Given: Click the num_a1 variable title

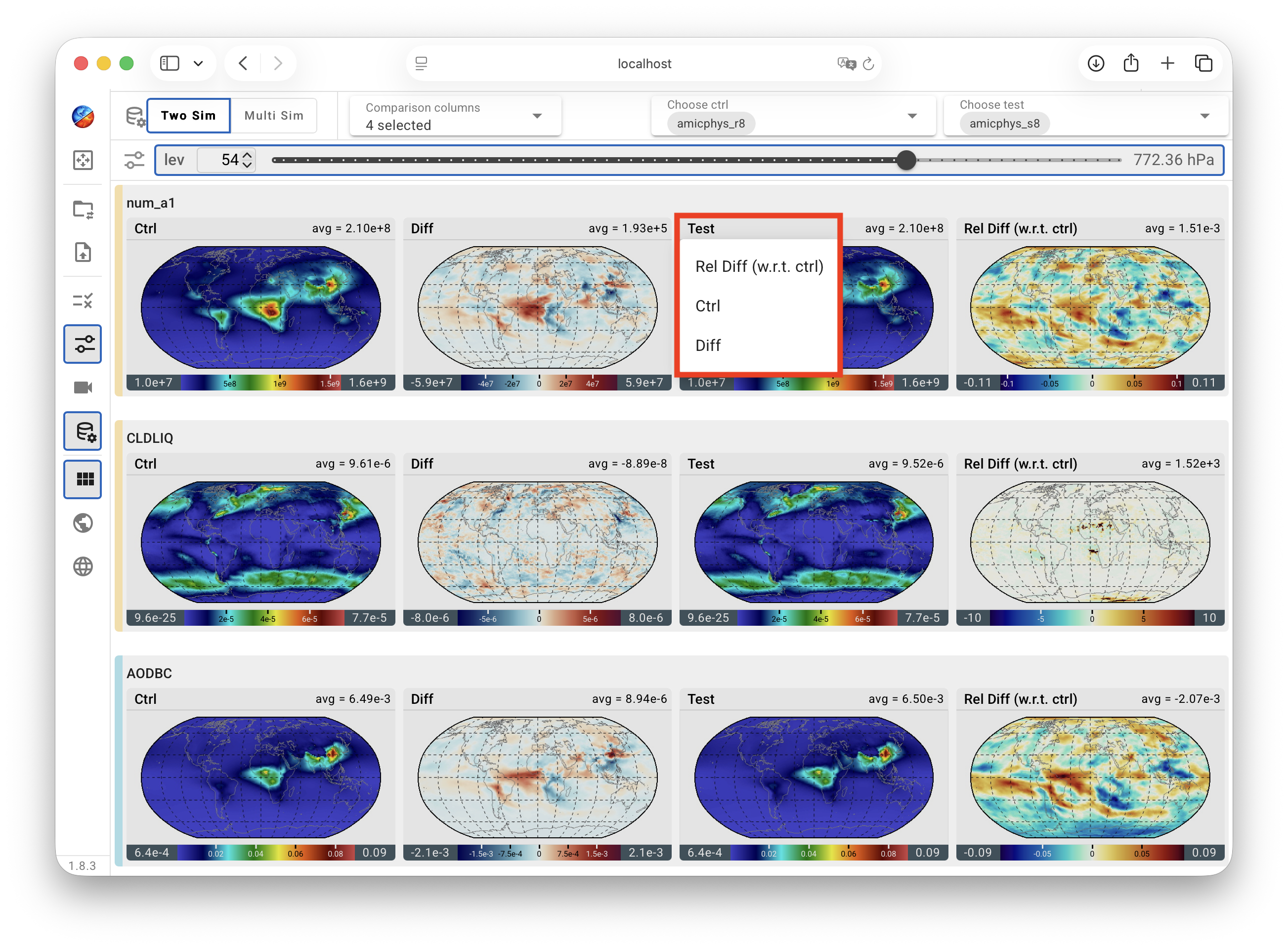Looking at the screenshot, I should pos(151,203).
